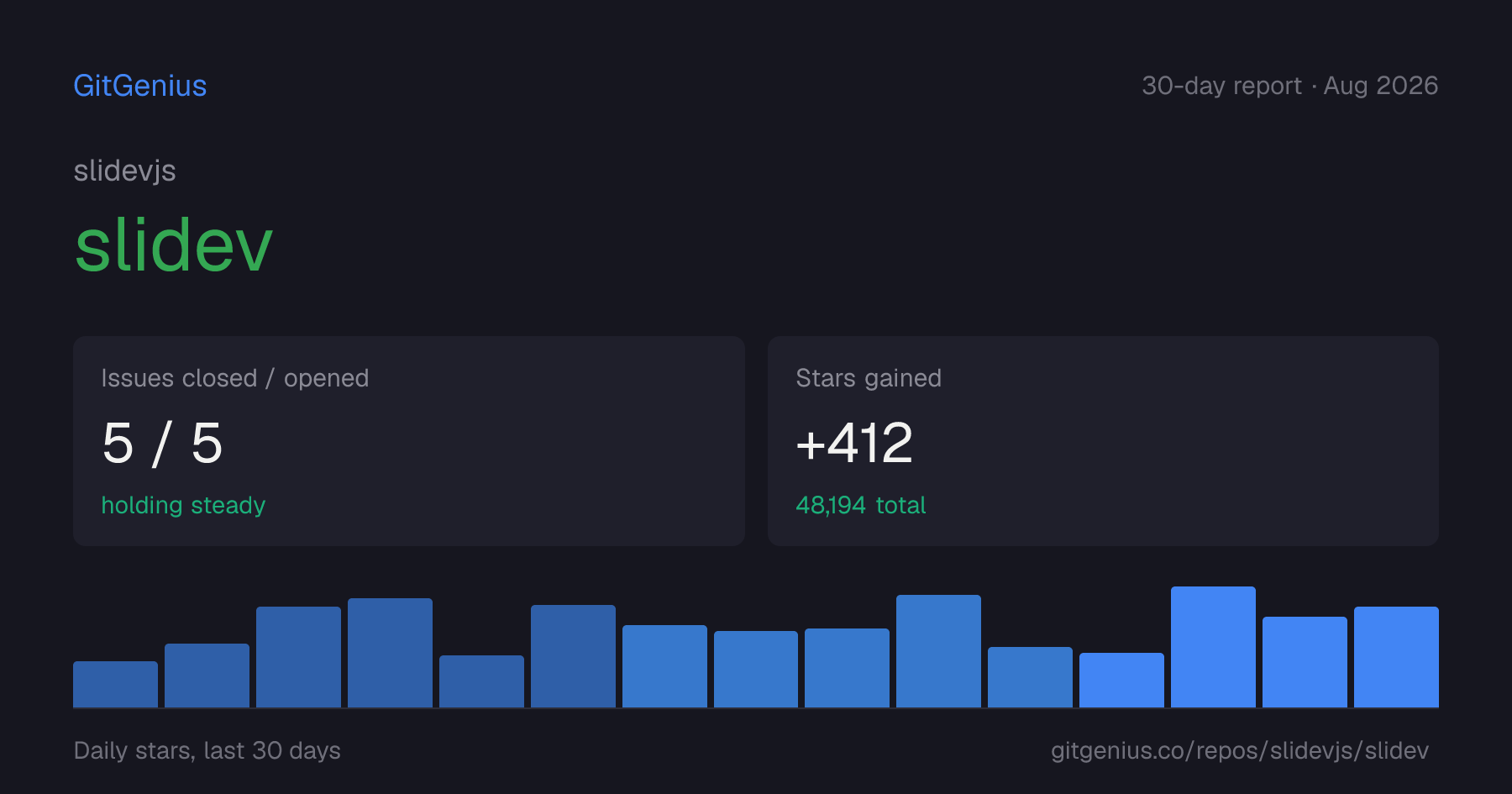The width and height of the screenshot is (1512, 794).
Task: Click the '48,194 total' stars text
Action: coord(861,505)
